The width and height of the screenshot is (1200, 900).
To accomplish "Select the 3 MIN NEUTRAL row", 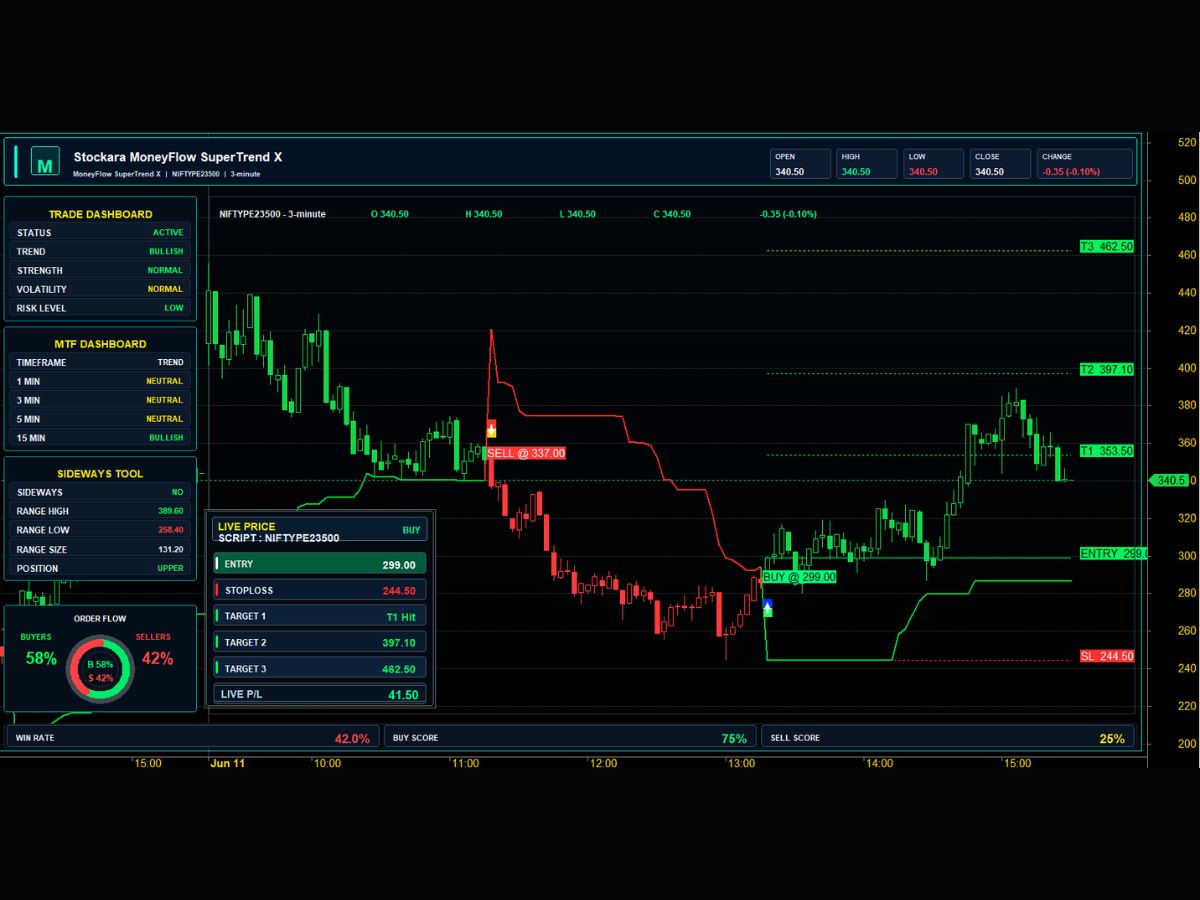I will (x=100, y=400).
